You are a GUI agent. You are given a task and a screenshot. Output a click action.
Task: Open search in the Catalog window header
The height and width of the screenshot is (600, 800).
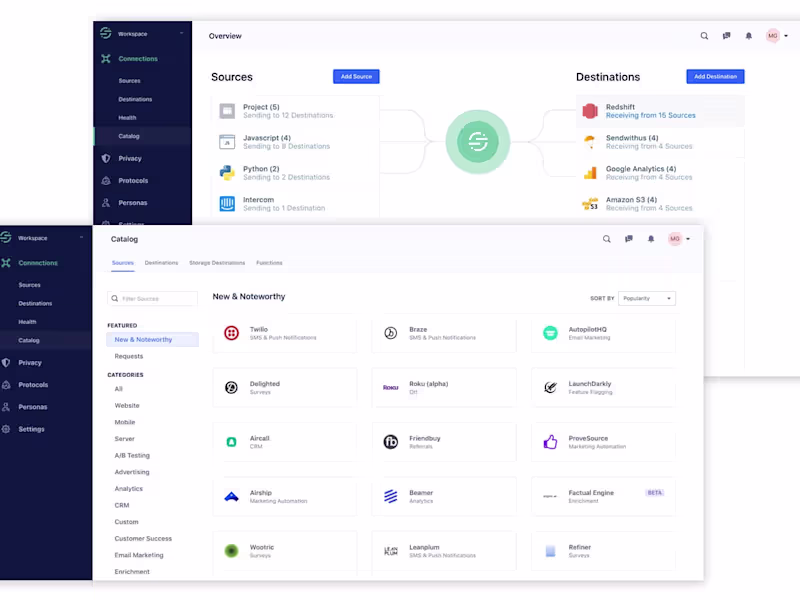606,239
